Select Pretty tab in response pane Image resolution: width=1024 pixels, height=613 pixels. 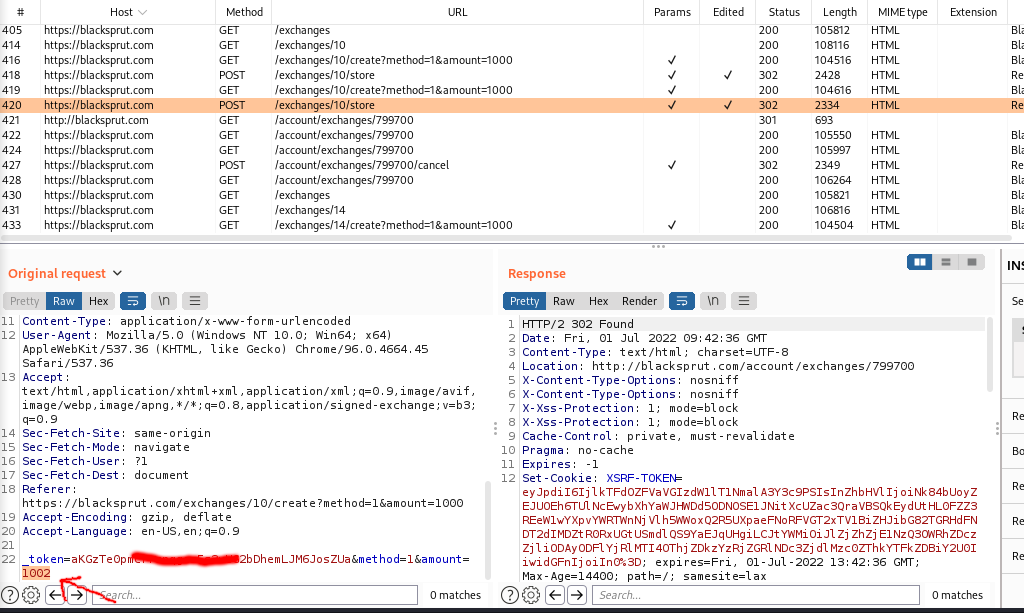point(524,301)
